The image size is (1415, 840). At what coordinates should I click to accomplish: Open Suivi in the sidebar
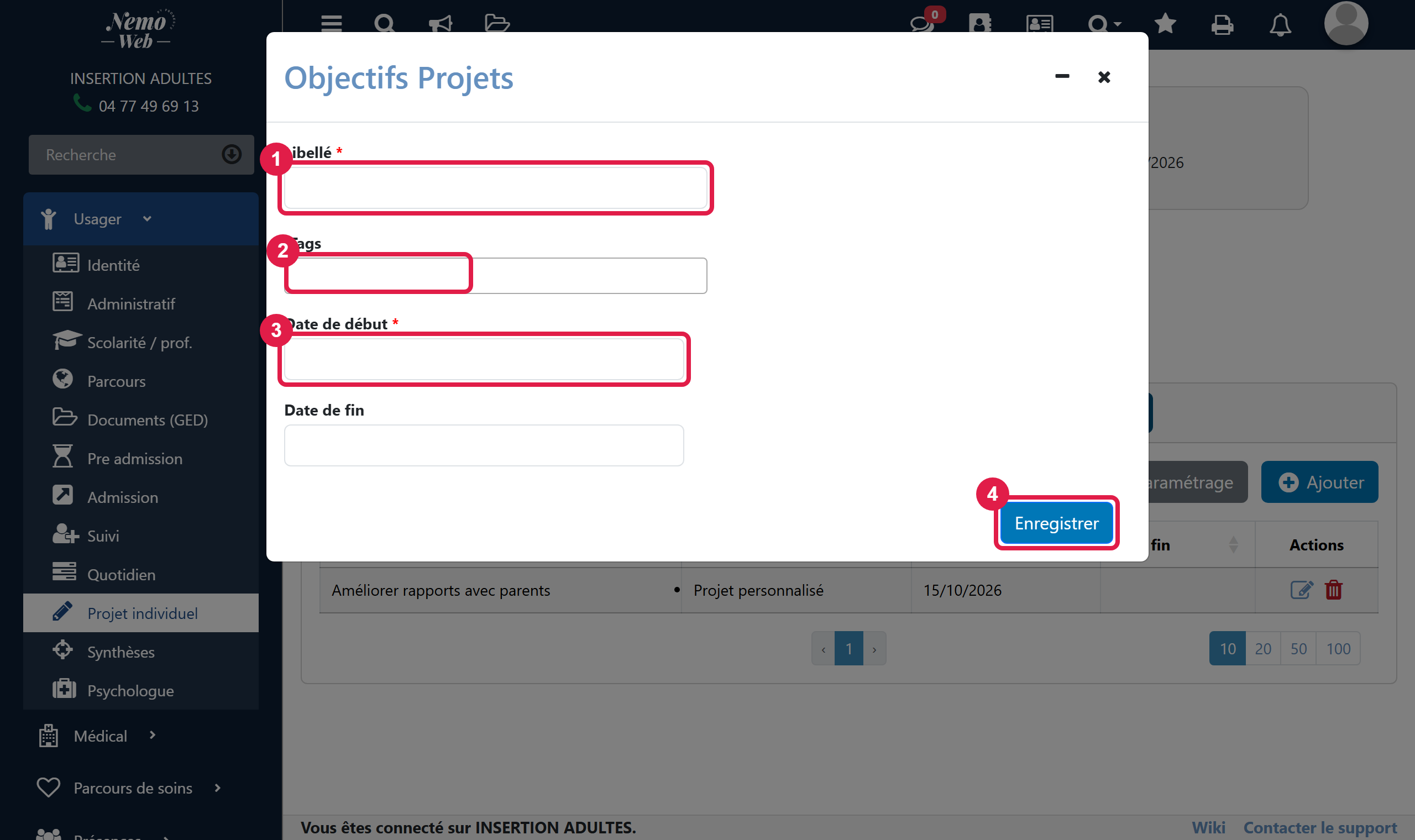click(x=140, y=535)
